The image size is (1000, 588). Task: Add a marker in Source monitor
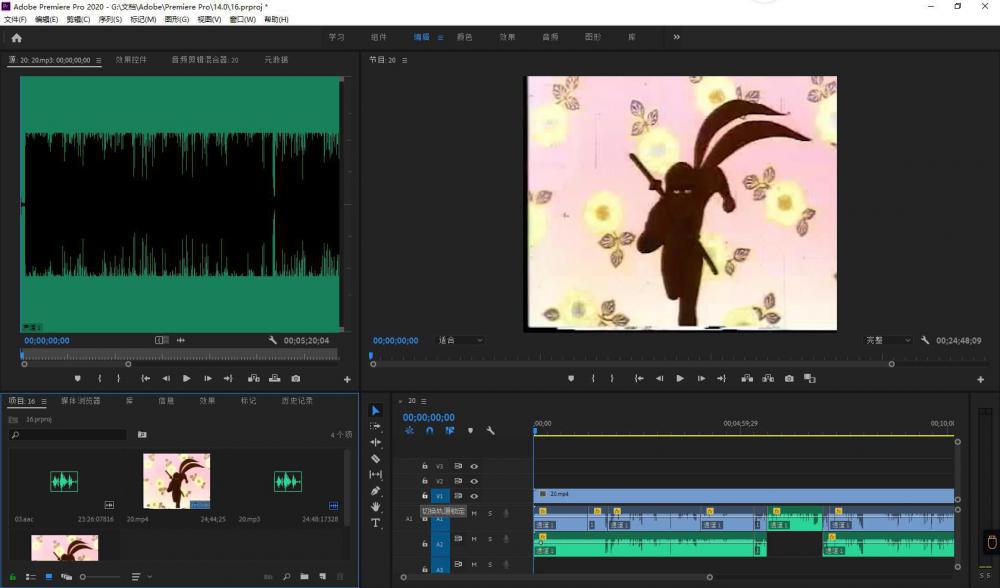[78, 378]
